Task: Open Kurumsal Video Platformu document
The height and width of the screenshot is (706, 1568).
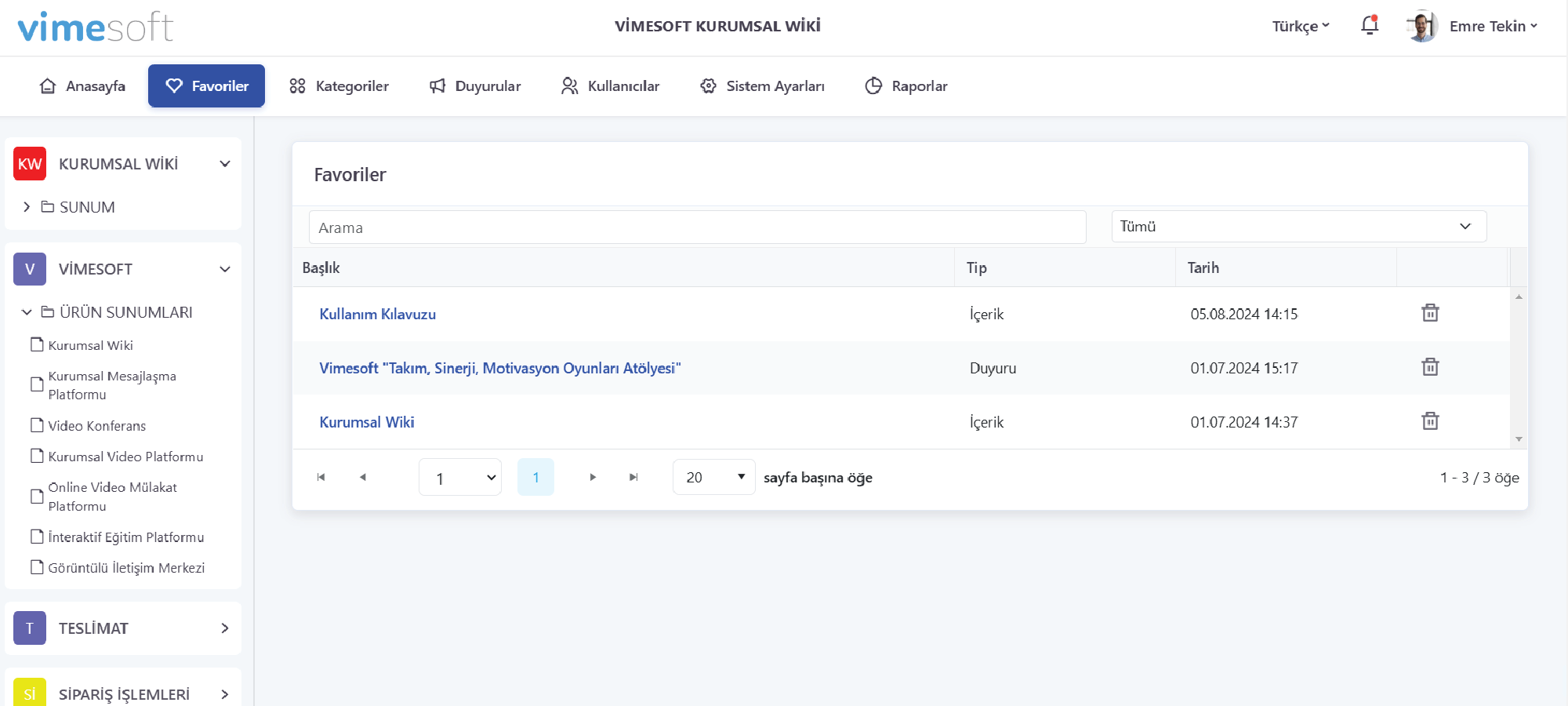Action: click(x=117, y=456)
